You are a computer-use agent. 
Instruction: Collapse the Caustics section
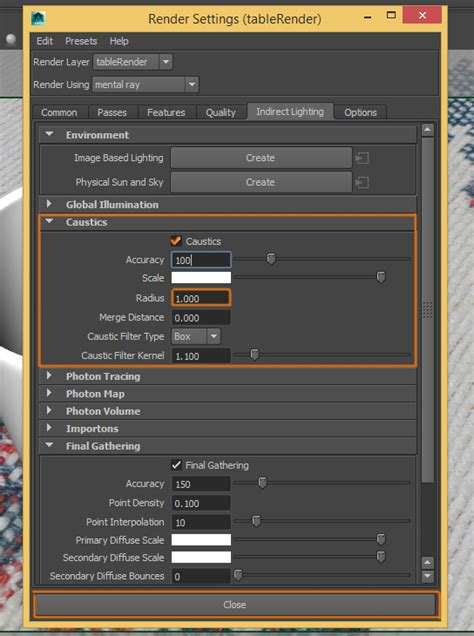tap(49, 221)
